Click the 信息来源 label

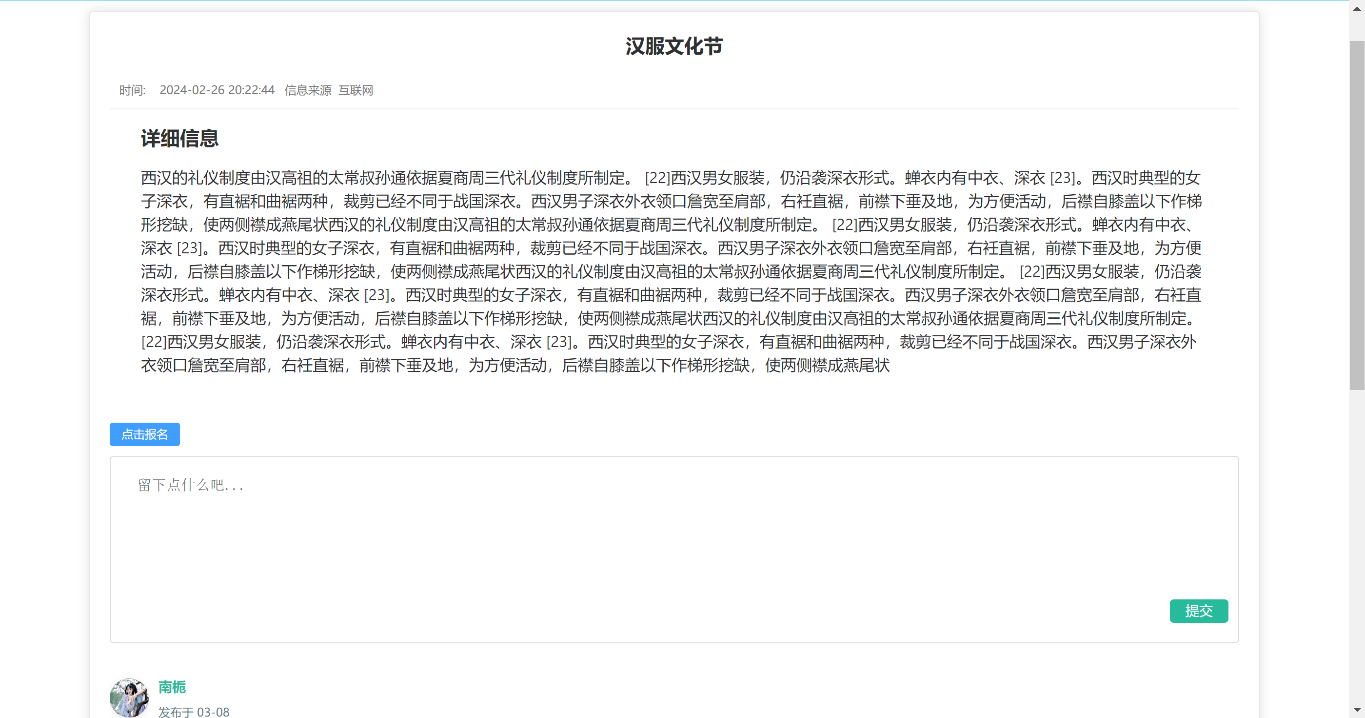click(x=308, y=90)
